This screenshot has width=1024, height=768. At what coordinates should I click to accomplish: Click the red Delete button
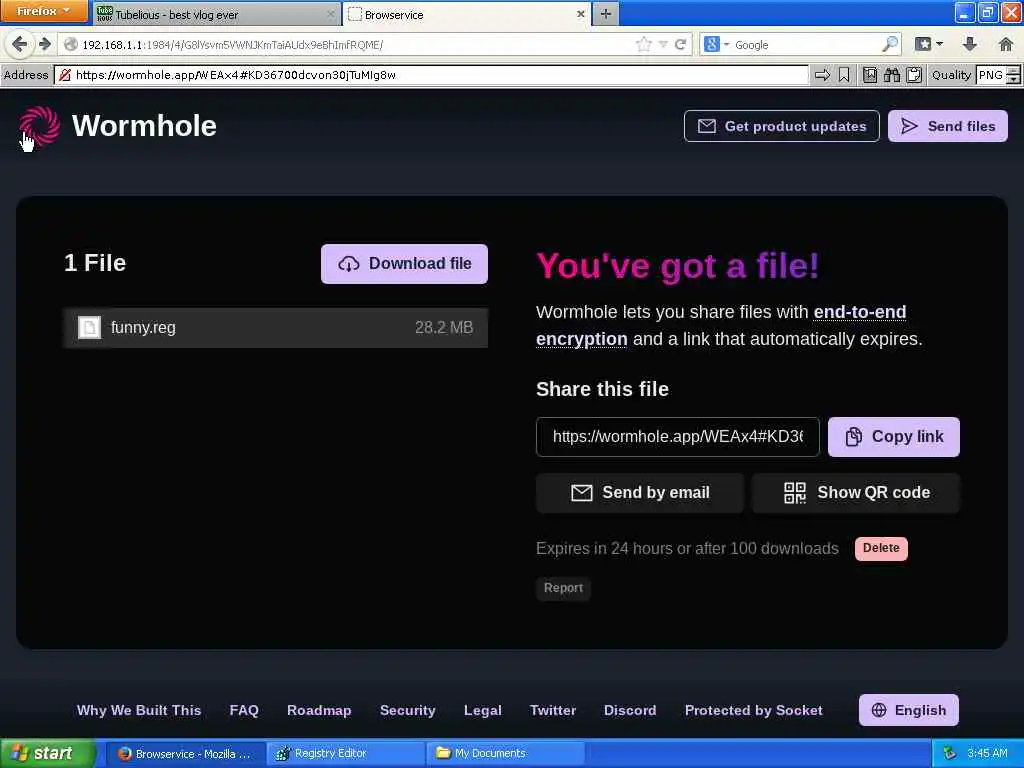[x=881, y=549]
